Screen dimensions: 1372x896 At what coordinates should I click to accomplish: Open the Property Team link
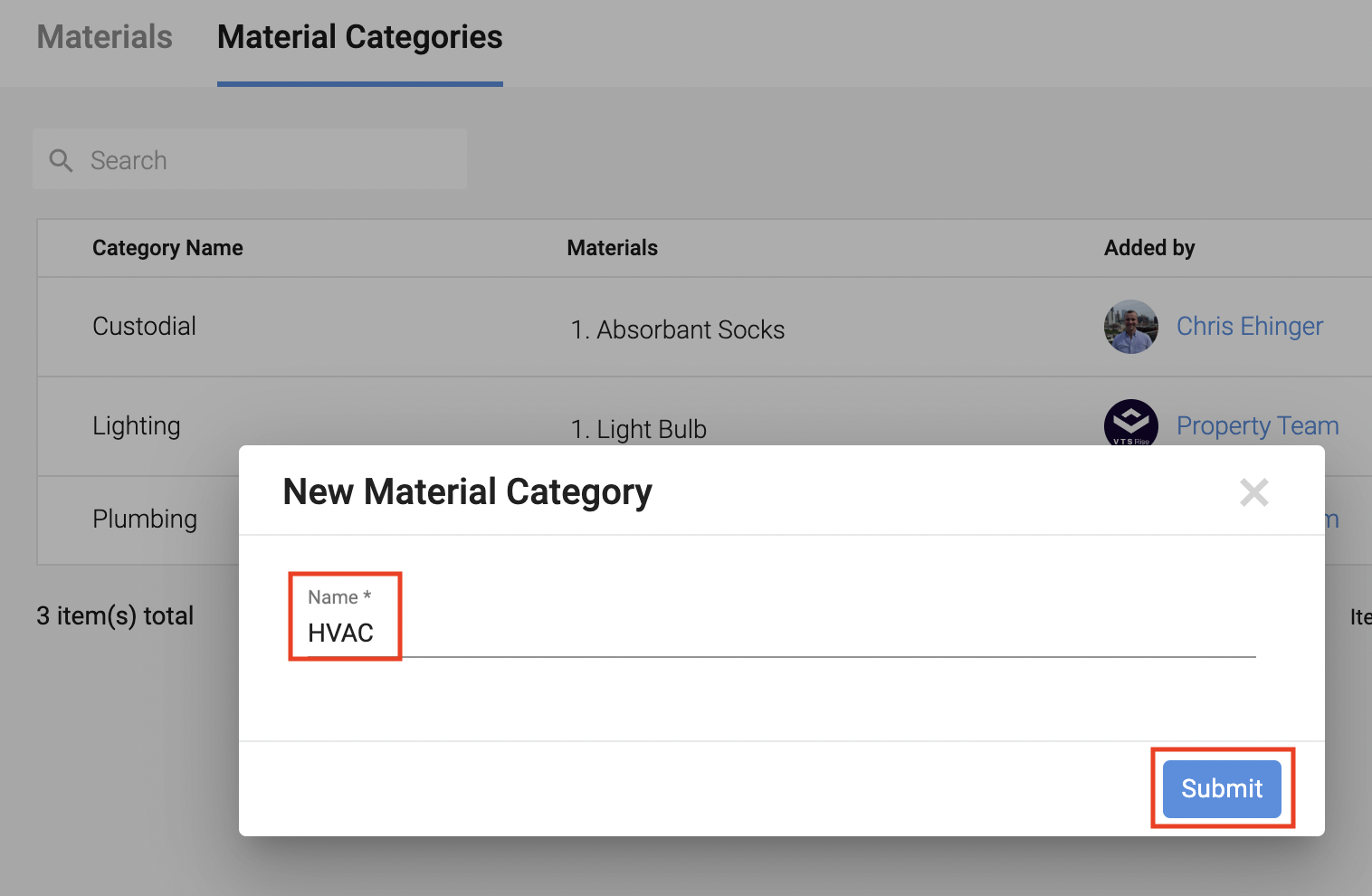(1257, 426)
